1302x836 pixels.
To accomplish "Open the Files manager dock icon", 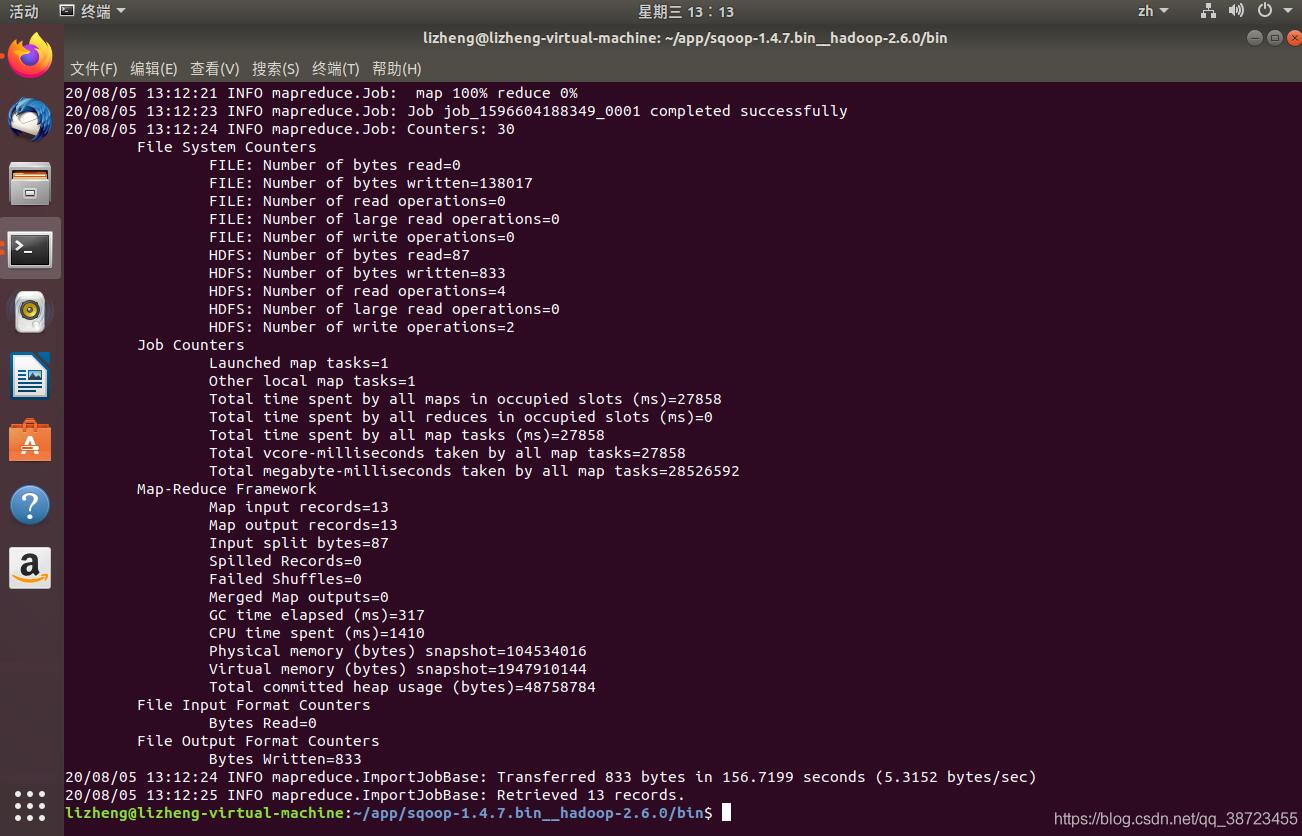I will tap(30, 184).
